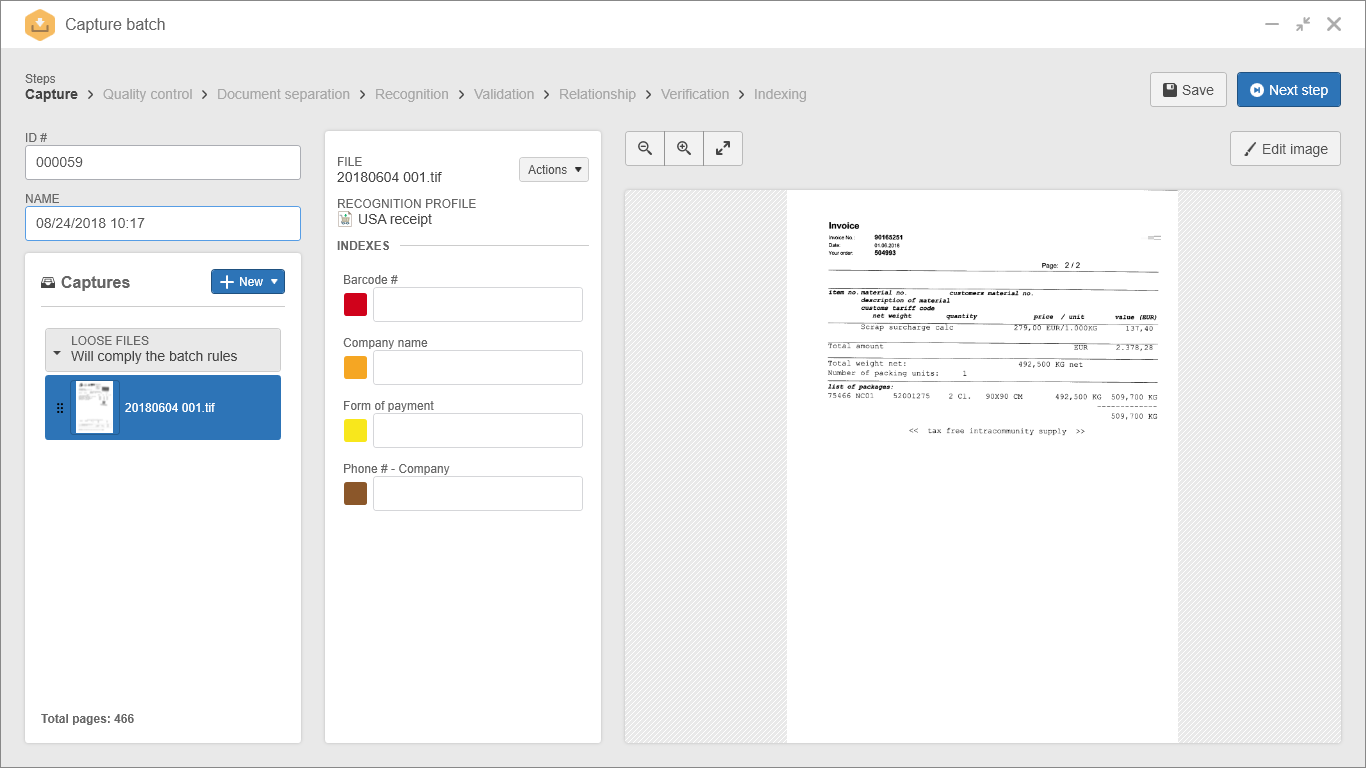The image size is (1366, 768).
Task: Expand image preview to full screen
Action: pos(723,148)
